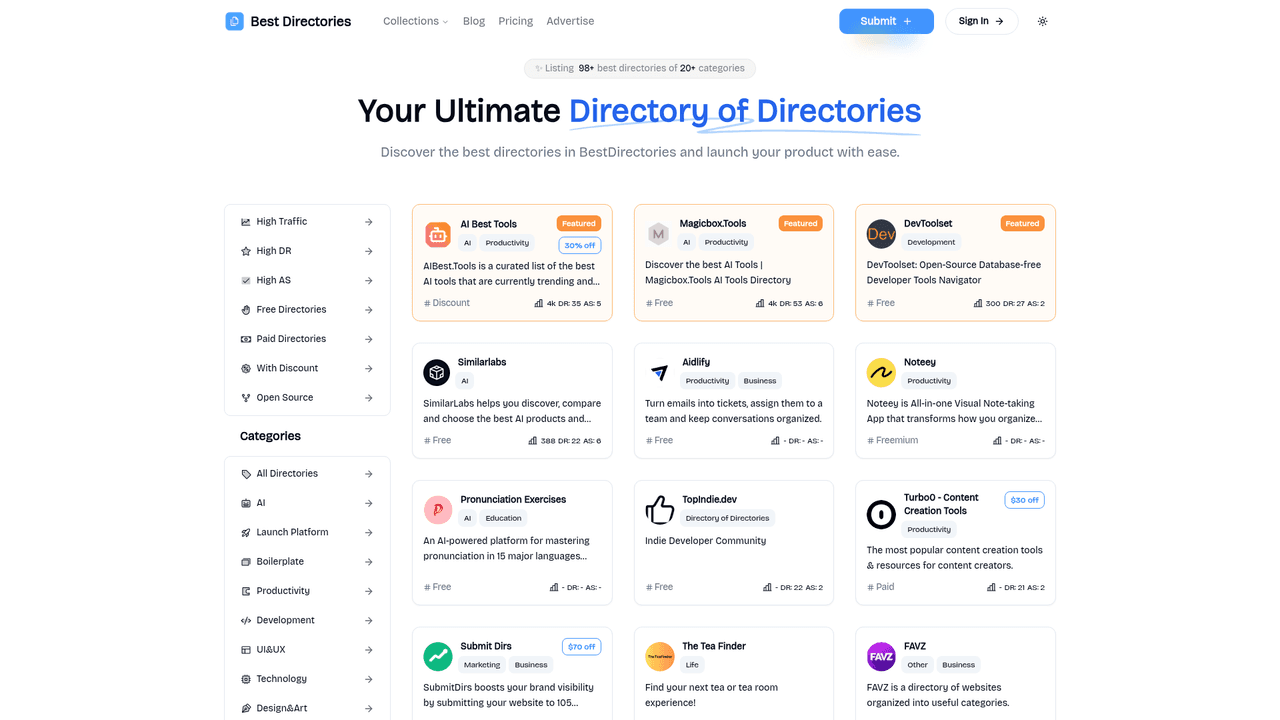Click the money icon beside Paid Directories

click(x=246, y=339)
